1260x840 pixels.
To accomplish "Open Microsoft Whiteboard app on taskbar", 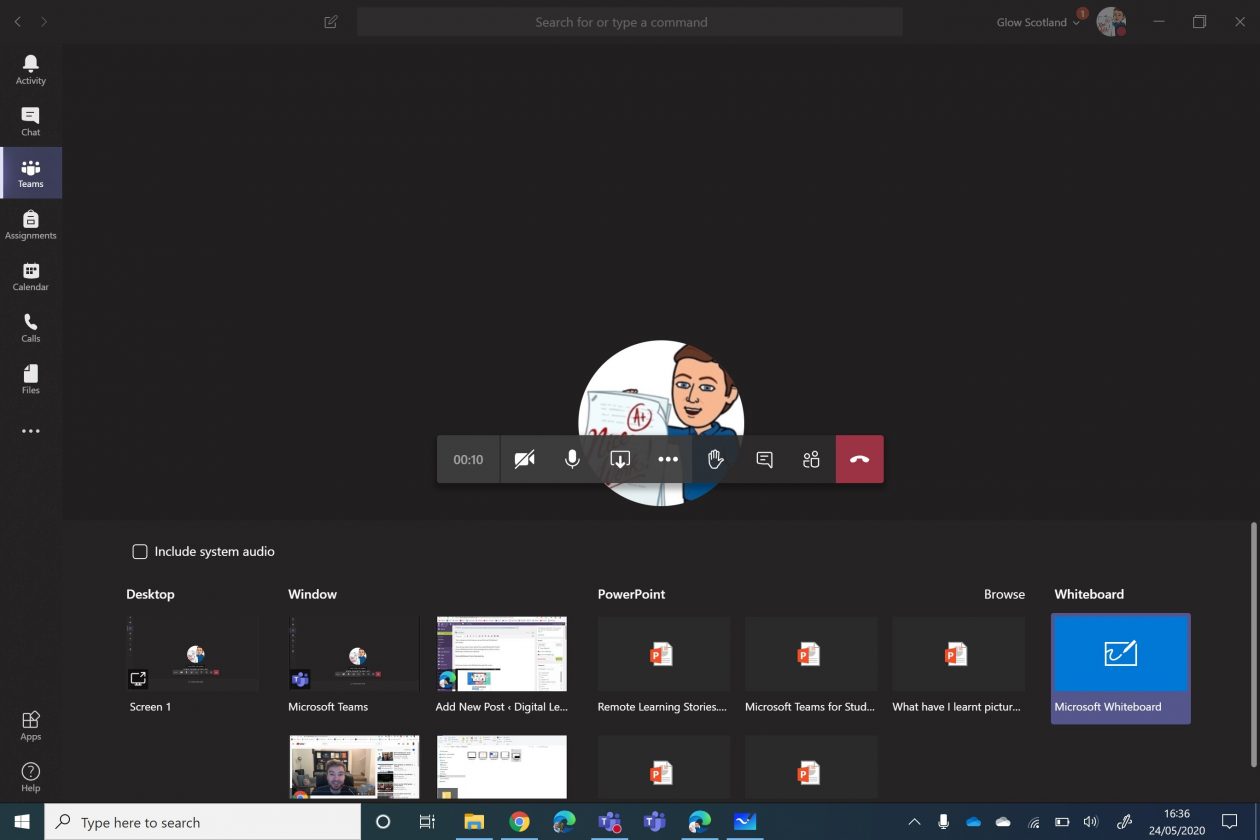I will 745,822.
